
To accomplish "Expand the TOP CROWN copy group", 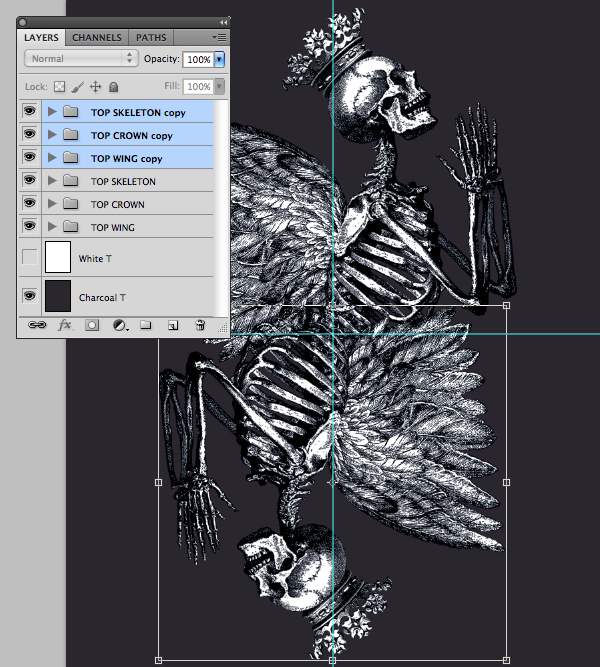I will pyautogui.click(x=52, y=135).
